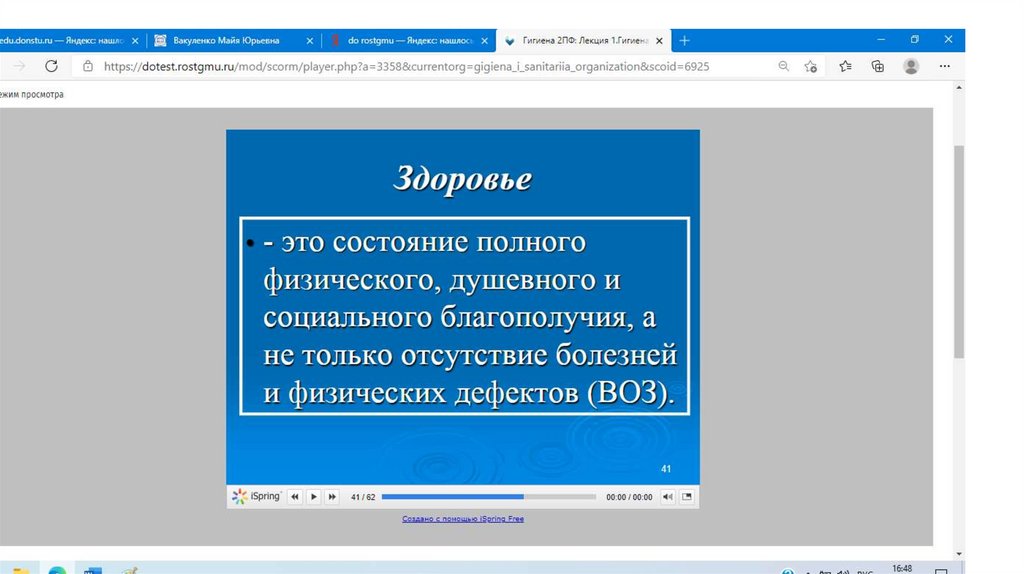Add this page to favorites
Viewport: 1024px width, 574px height.
(811, 66)
